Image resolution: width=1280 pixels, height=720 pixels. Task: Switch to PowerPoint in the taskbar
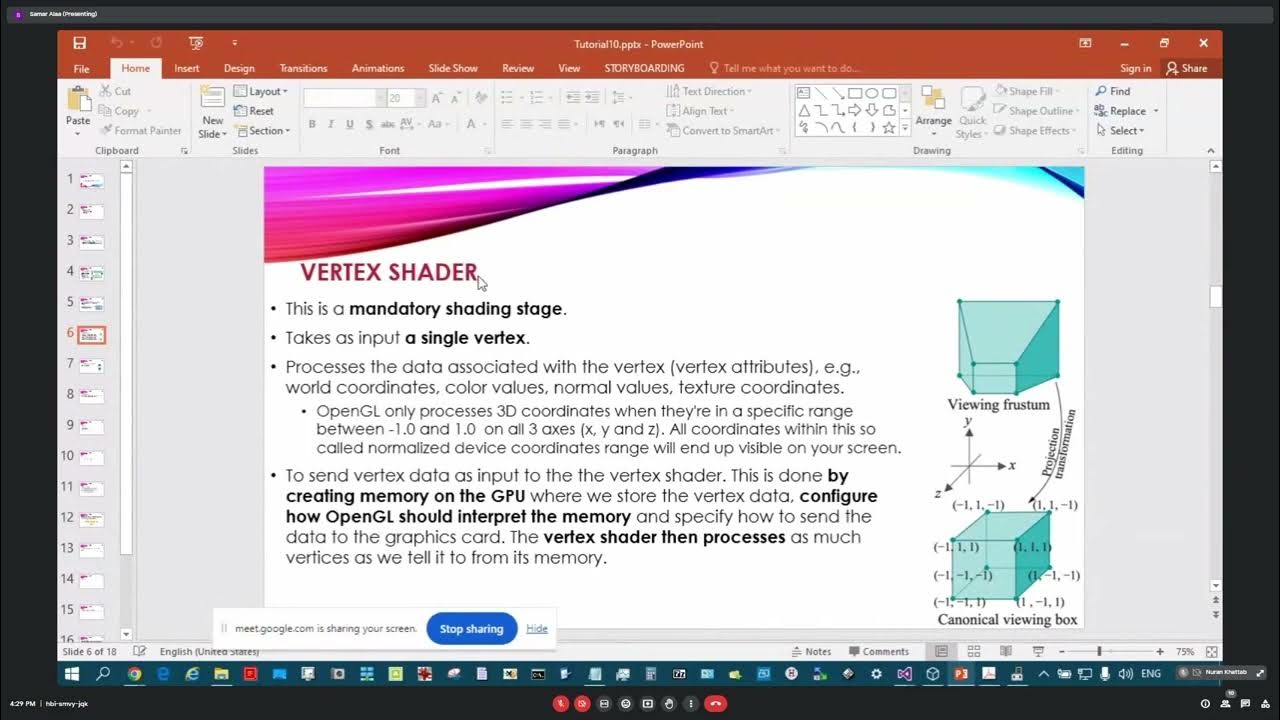coord(961,674)
